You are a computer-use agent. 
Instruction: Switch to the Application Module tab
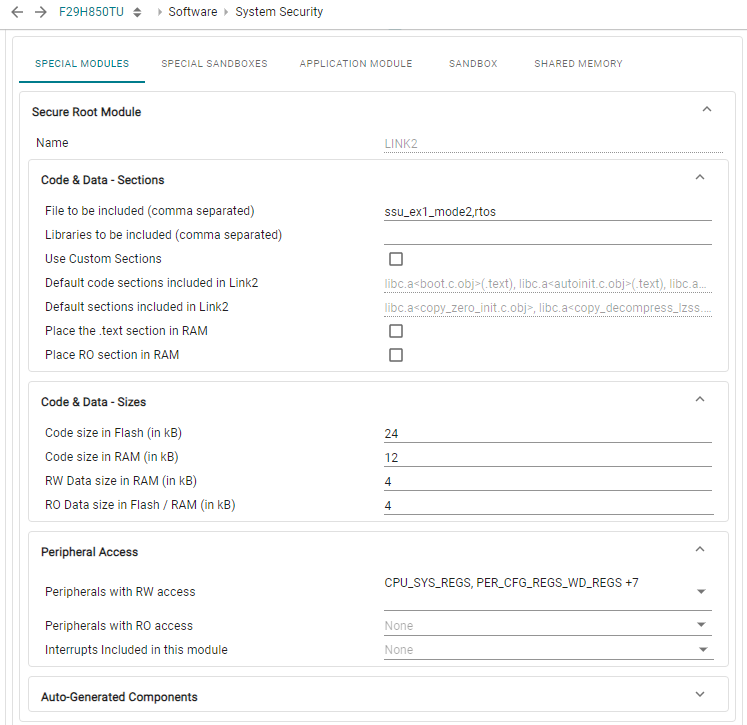pyautogui.click(x=356, y=64)
